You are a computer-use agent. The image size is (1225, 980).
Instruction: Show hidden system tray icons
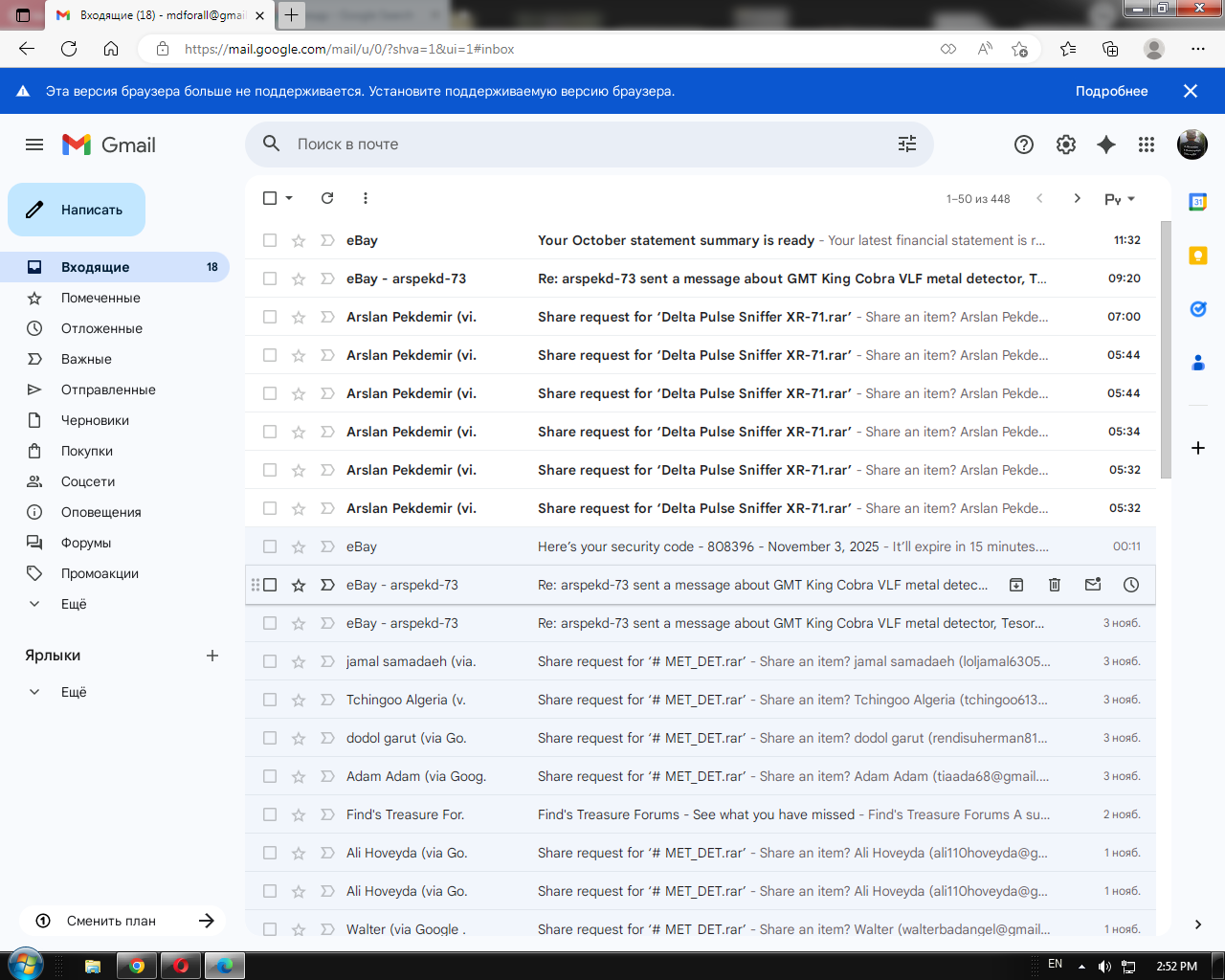pos(1081,967)
